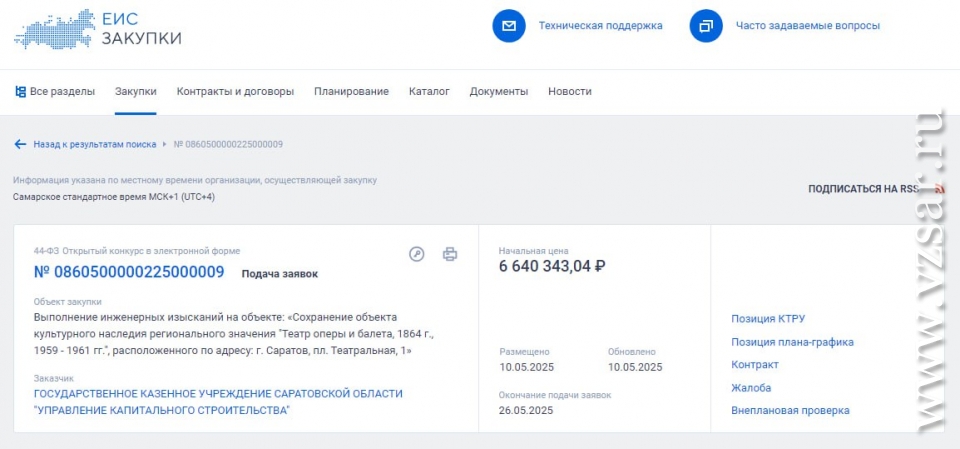This screenshot has height=449, width=960.
Task: Click Самарское стандартное время text
Action: pos(114,197)
